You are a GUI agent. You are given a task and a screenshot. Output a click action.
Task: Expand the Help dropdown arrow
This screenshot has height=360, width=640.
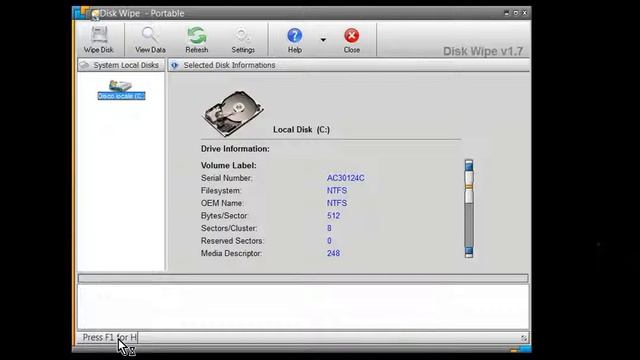pos(323,40)
